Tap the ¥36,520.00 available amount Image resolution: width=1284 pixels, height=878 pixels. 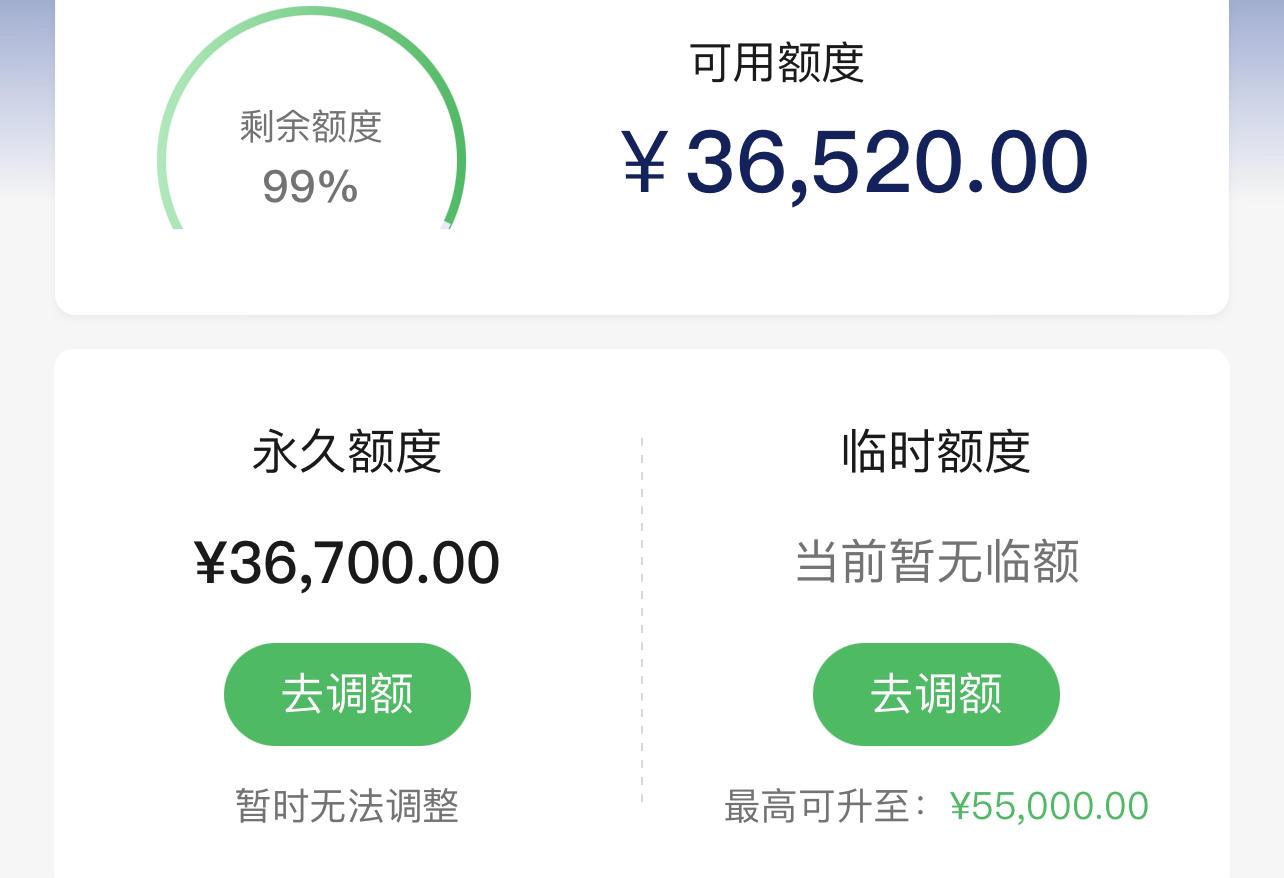[x=855, y=162]
